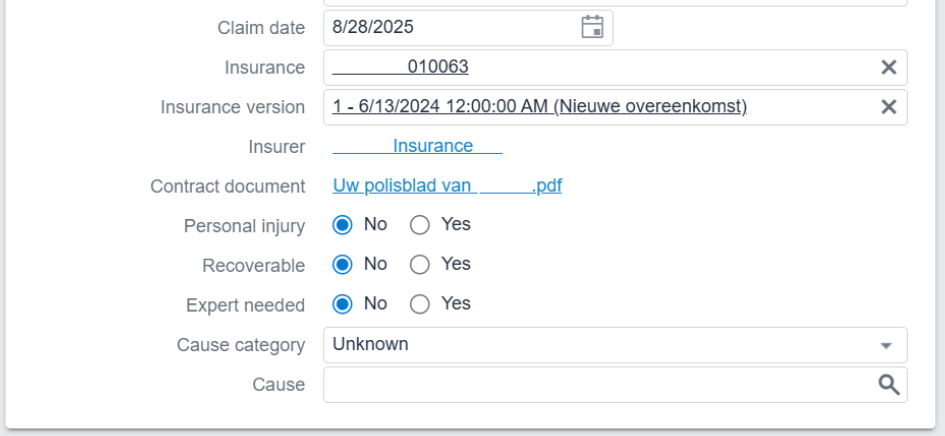Choose Yes for Expert needed

click(x=420, y=304)
